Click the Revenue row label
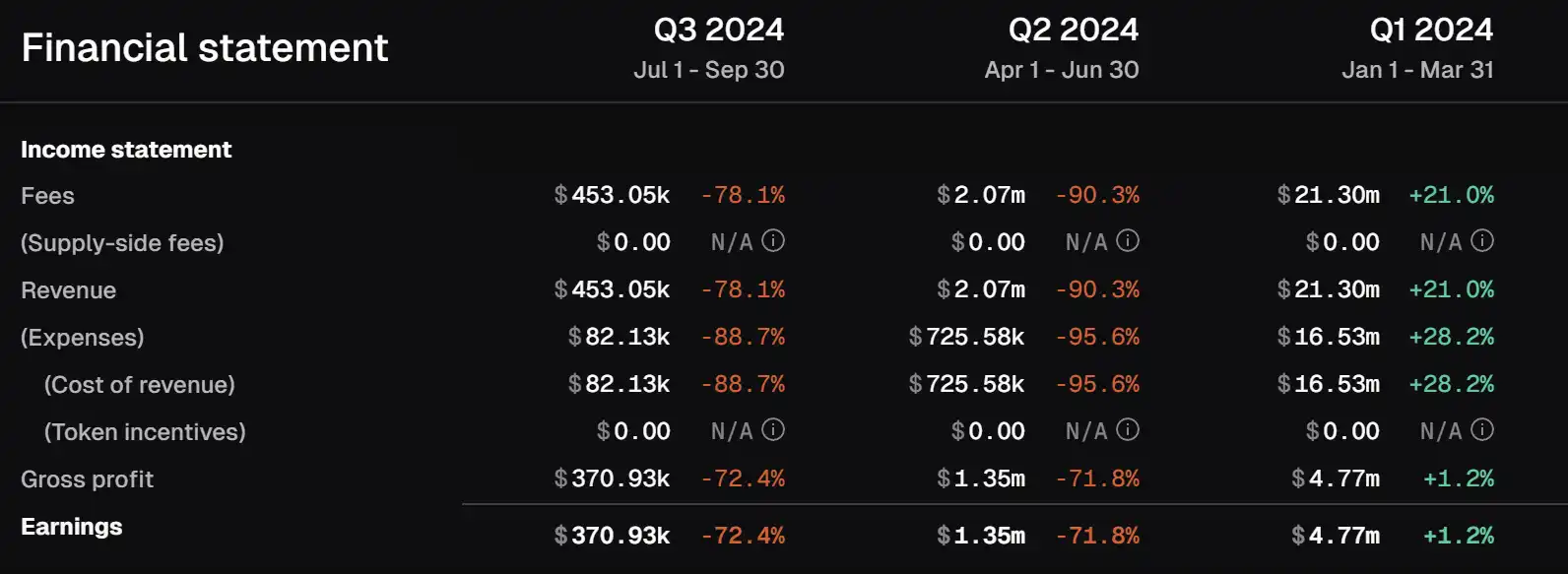This screenshot has width=1568, height=574. pyautogui.click(x=68, y=290)
